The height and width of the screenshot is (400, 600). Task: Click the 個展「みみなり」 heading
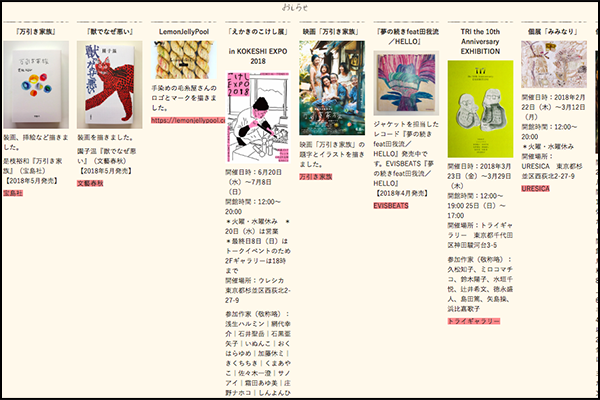pyautogui.click(x=551, y=32)
